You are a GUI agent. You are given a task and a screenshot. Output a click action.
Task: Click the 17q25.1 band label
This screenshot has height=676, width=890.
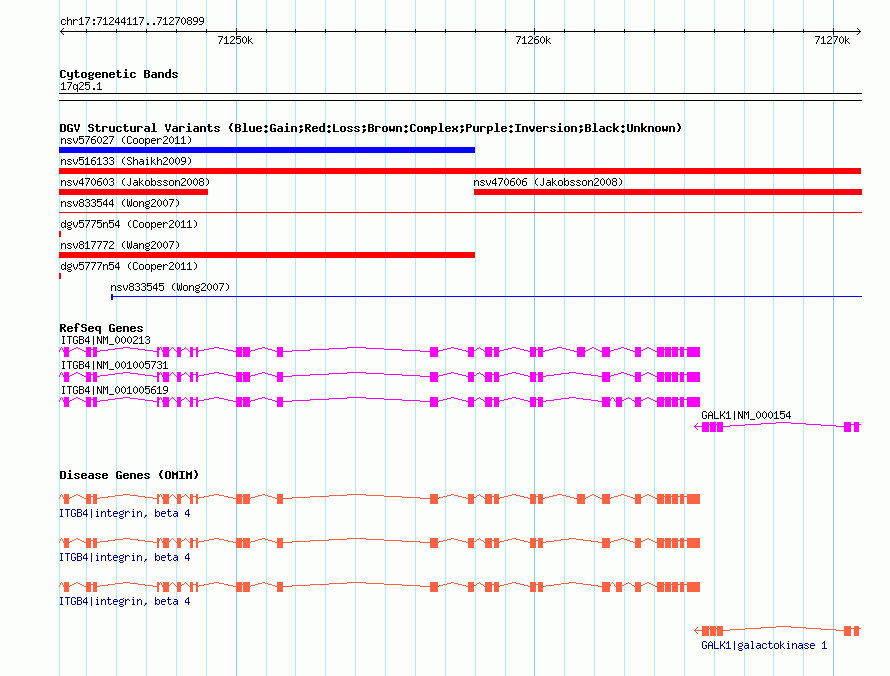point(81,86)
